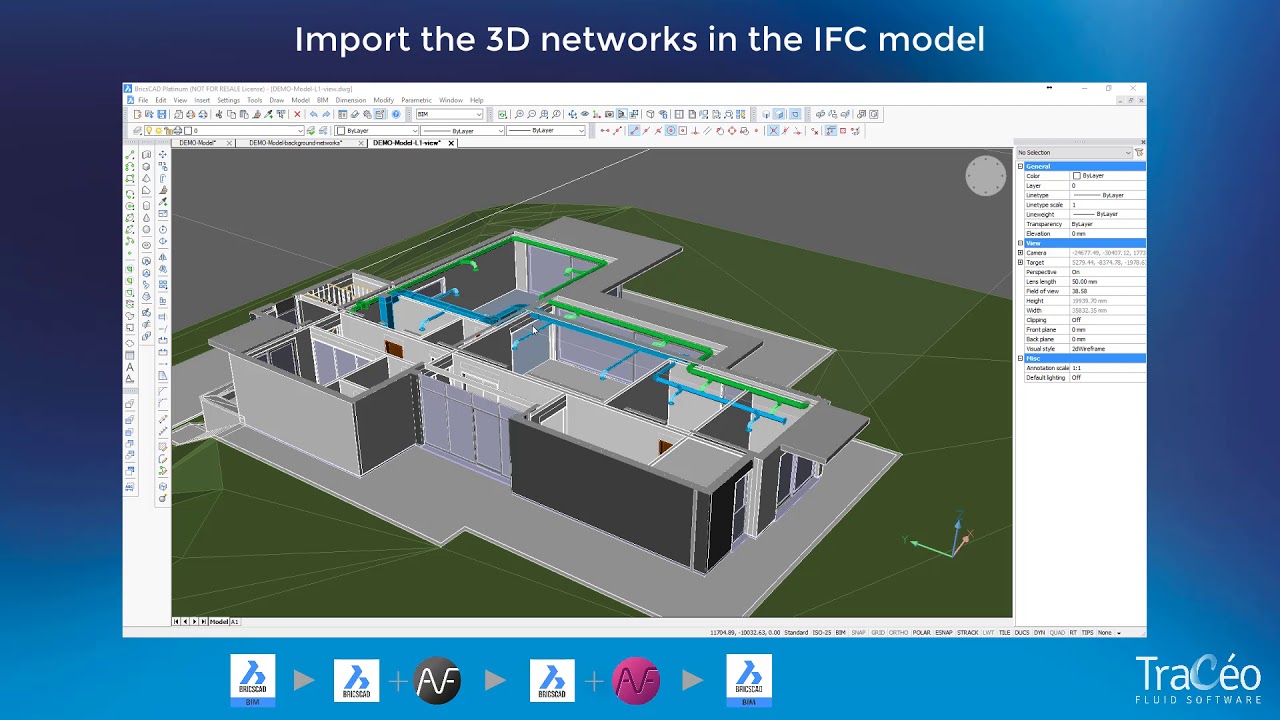1280x720 pixels.
Task: Click the Text tool 'A' icon in left toolbar
Action: coord(130,367)
